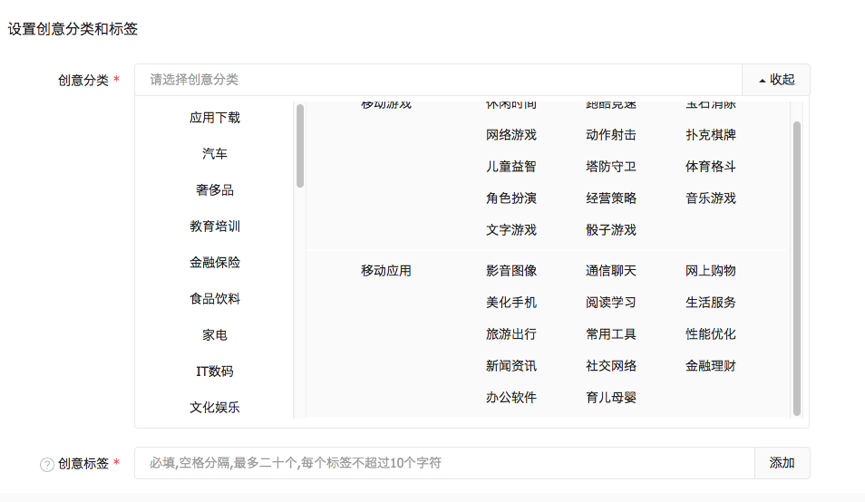Viewport: 865px width, 502px height.
Task: Click the 网络游戏 subcategory
Action: pos(511,135)
